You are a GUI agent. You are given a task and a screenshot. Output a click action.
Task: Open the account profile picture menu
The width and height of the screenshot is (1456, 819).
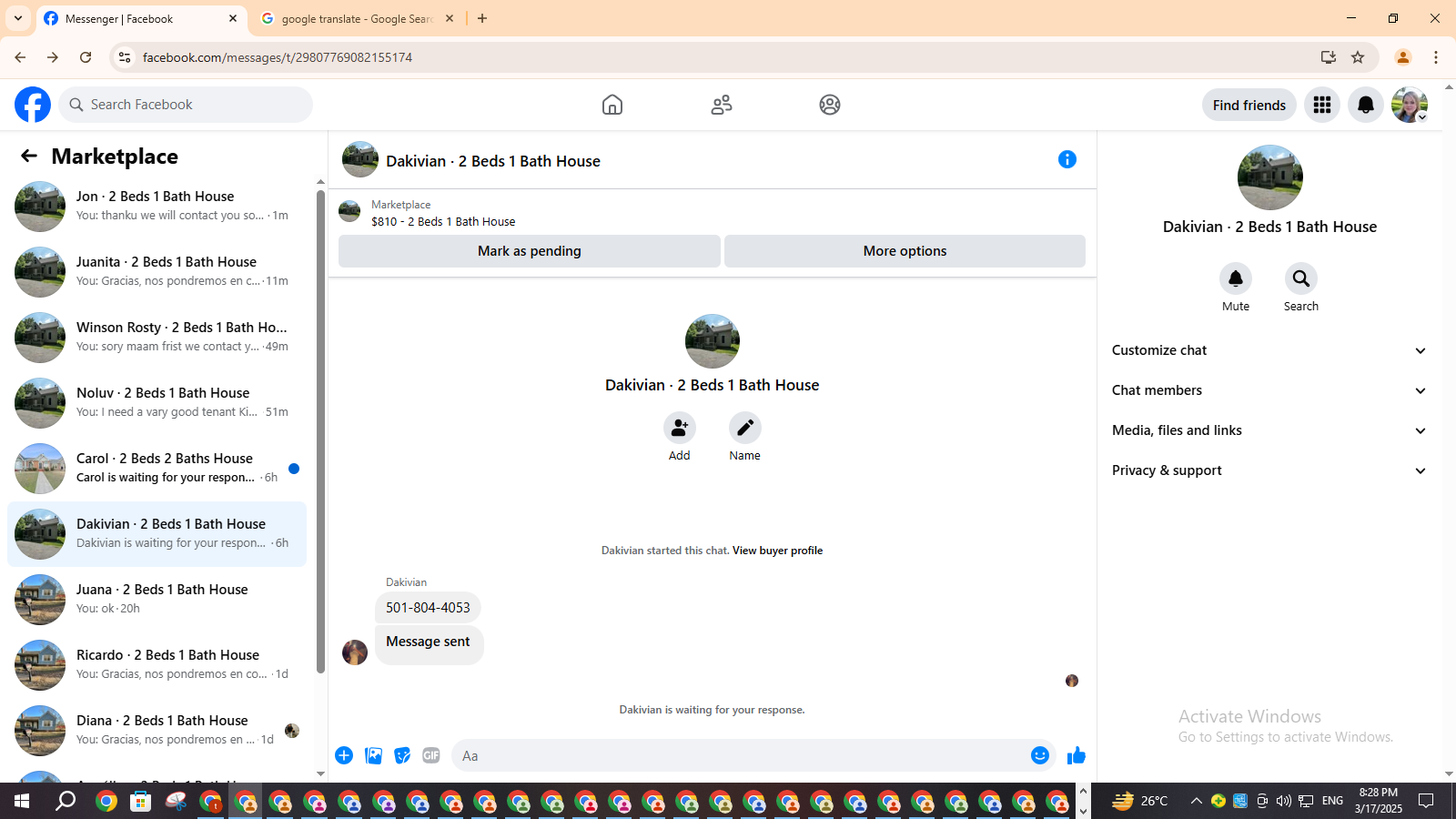point(1410,105)
